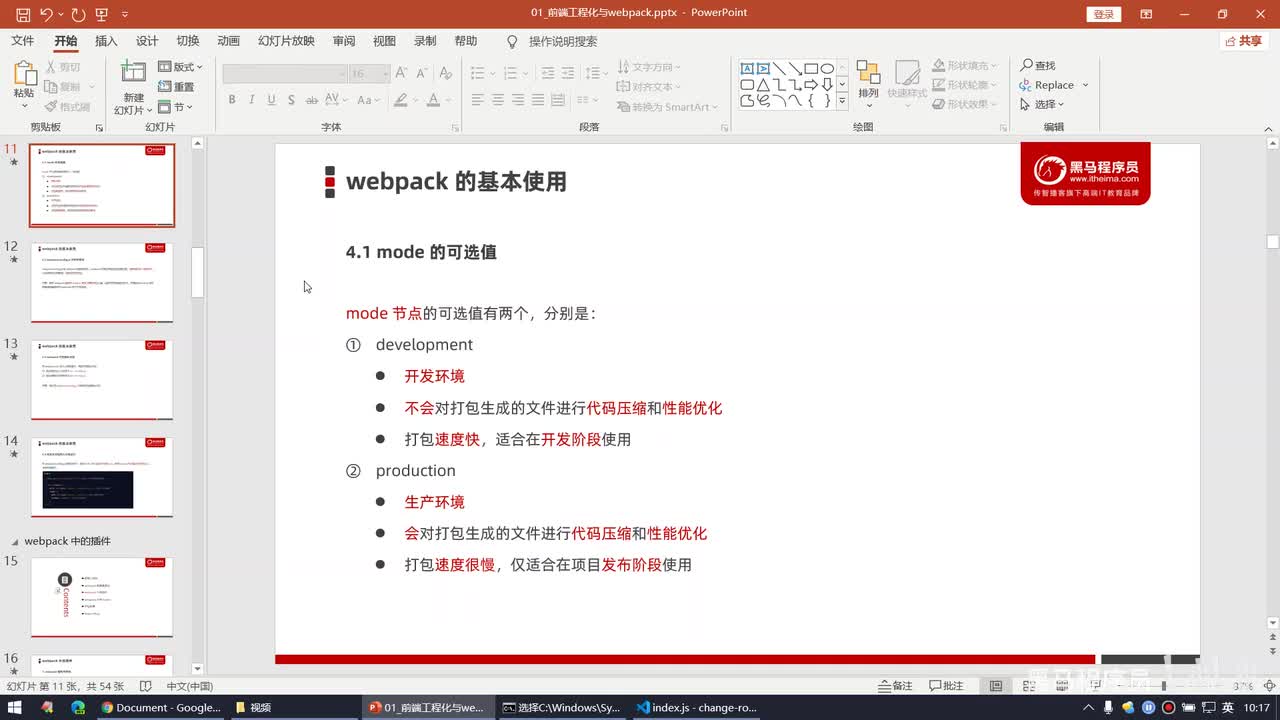The image size is (1280, 720).
Task: Click the font name input box
Action: 284,74
